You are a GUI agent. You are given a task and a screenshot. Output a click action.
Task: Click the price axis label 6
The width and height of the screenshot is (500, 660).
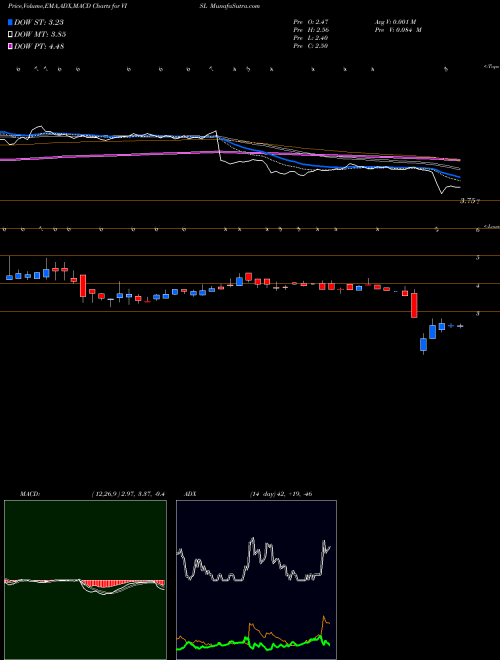[478, 230]
